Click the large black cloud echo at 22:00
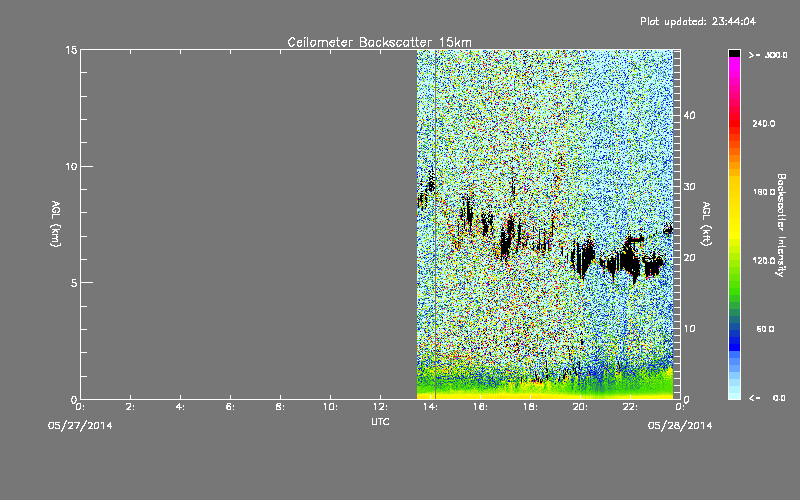Screen dimensions: 800x500 631,258
